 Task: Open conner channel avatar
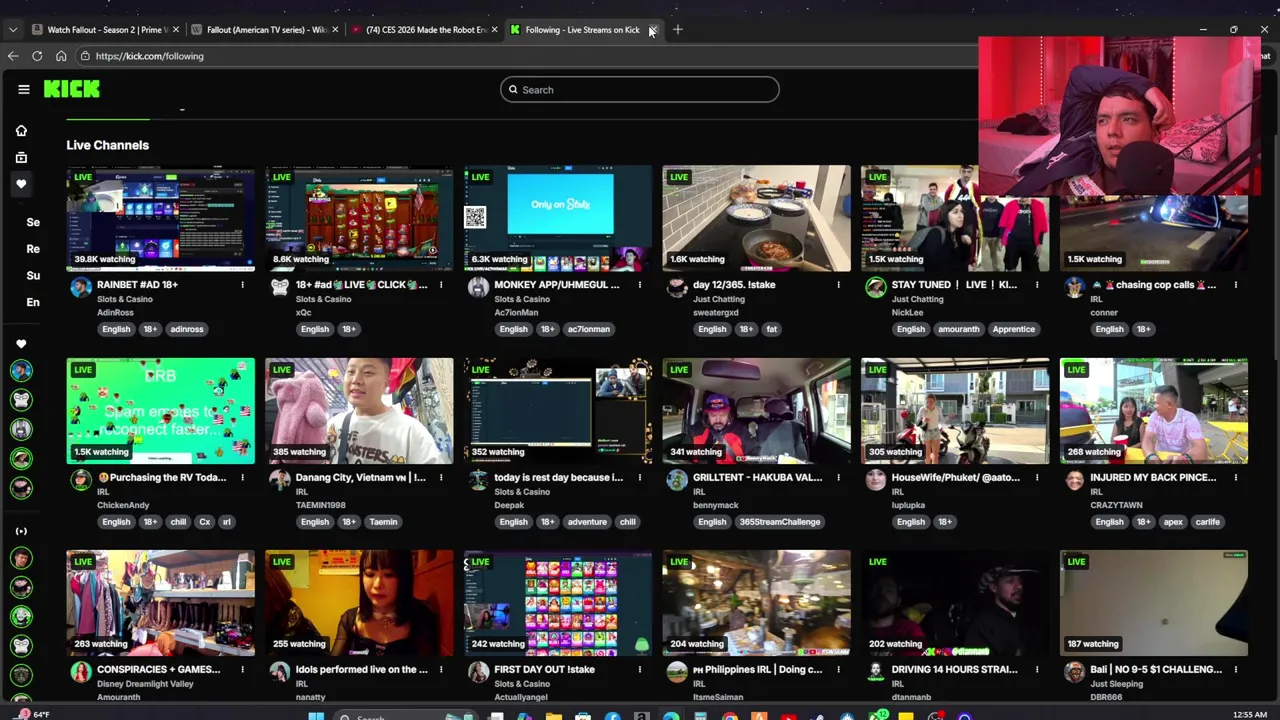pyautogui.click(x=1075, y=288)
